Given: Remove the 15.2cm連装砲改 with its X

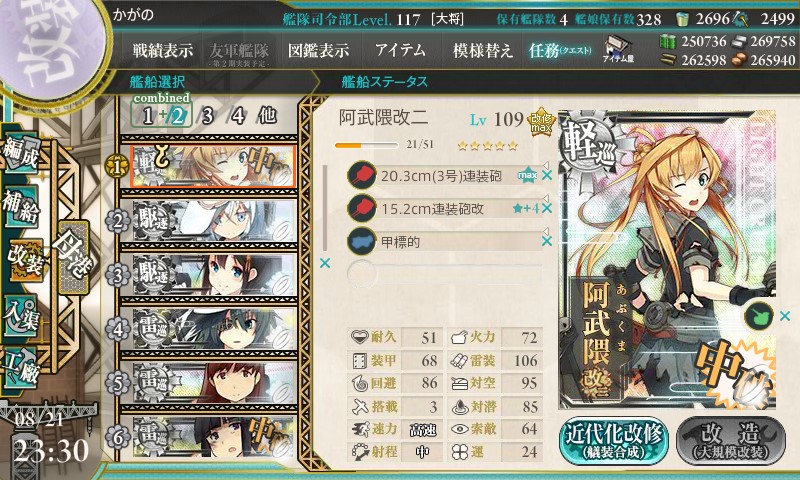Looking at the screenshot, I should (546, 208).
